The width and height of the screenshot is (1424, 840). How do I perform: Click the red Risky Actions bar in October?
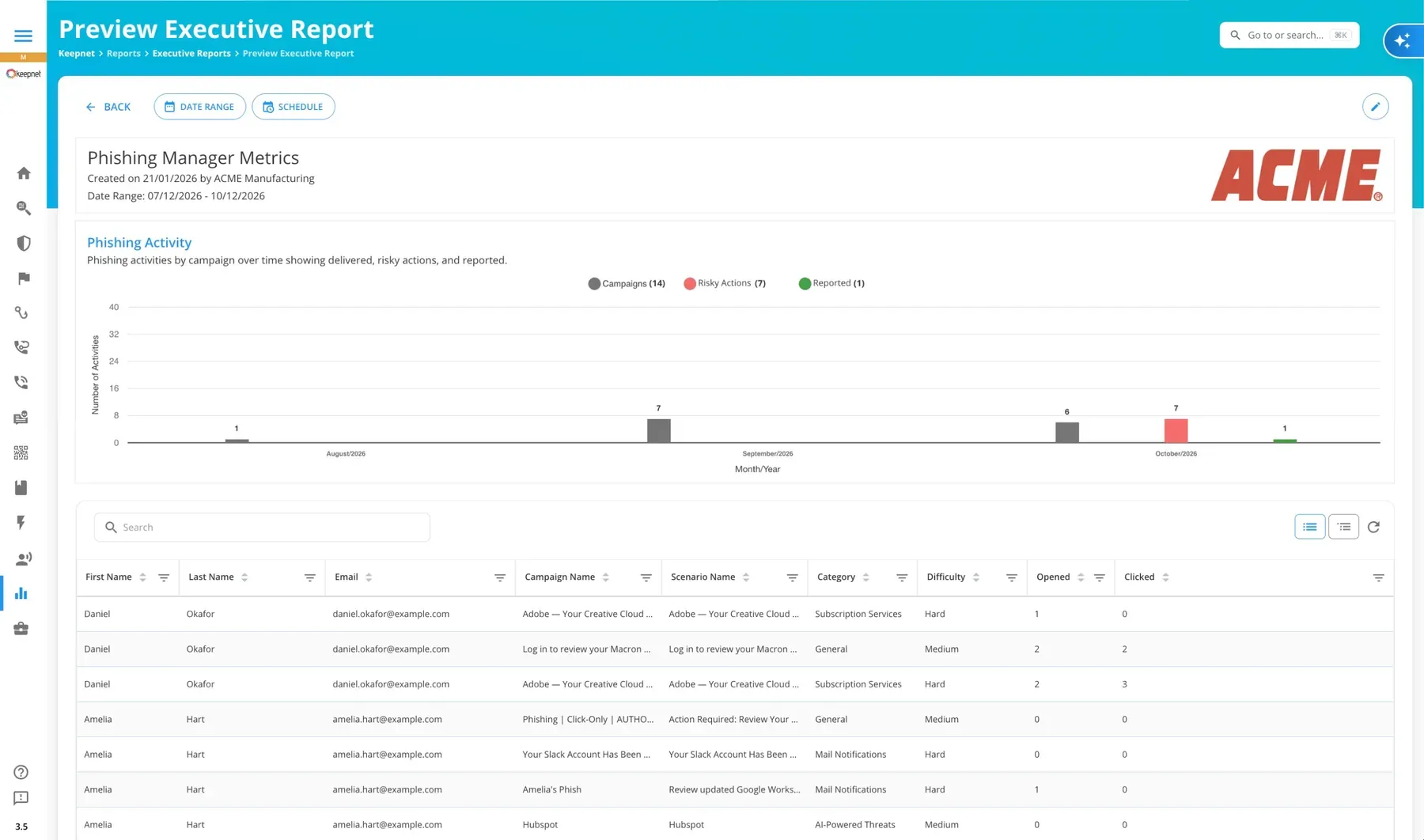click(1176, 430)
